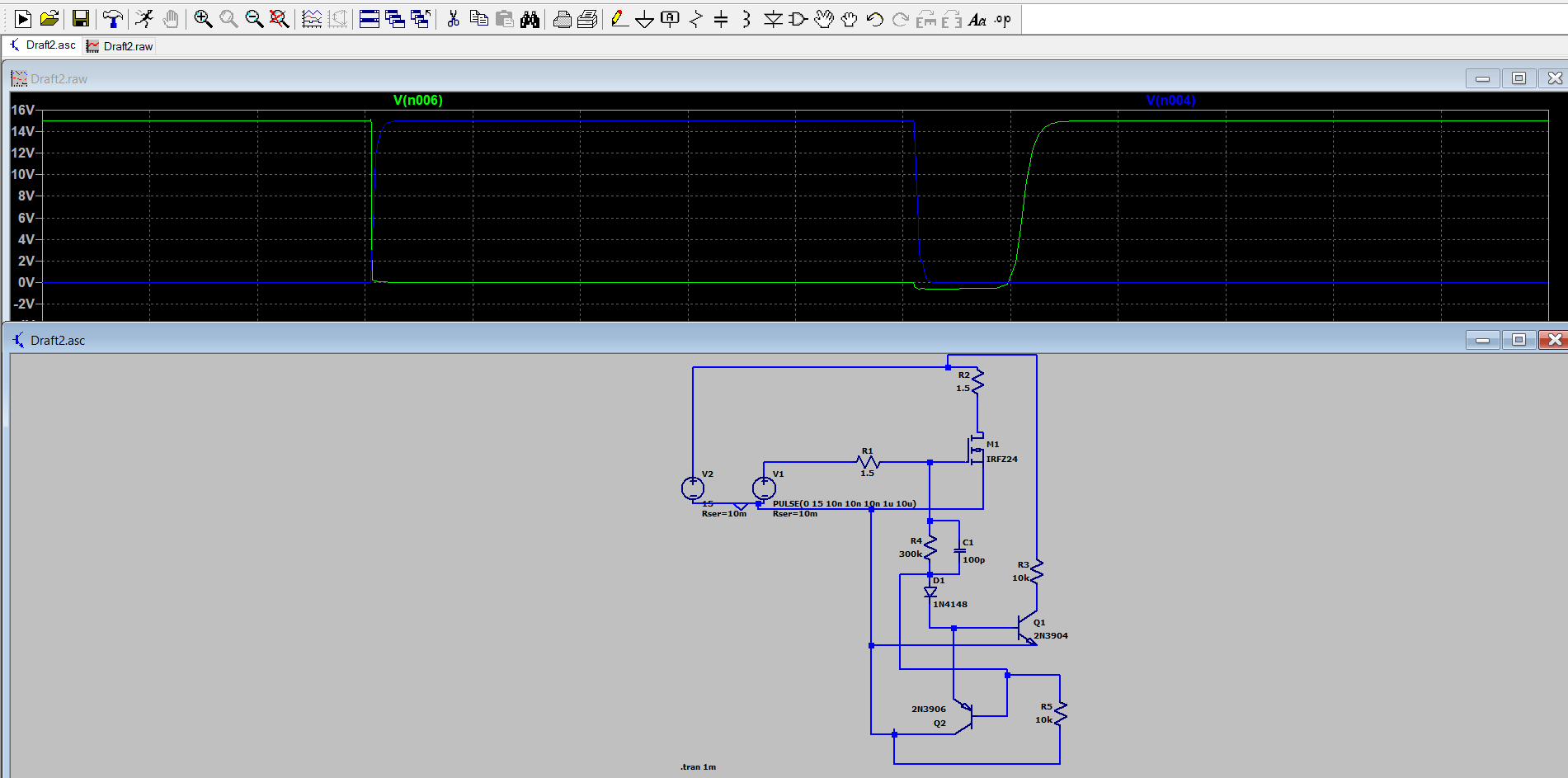Print using the printer icon
Viewport: 1568px width, 778px height.
[x=587, y=19]
